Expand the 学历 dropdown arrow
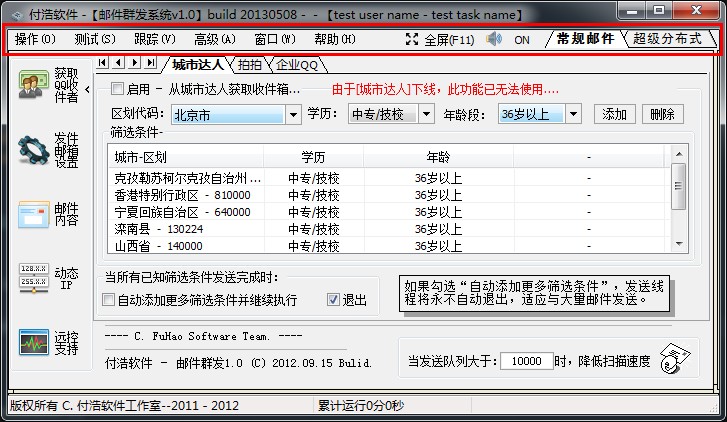 [426, 114]
